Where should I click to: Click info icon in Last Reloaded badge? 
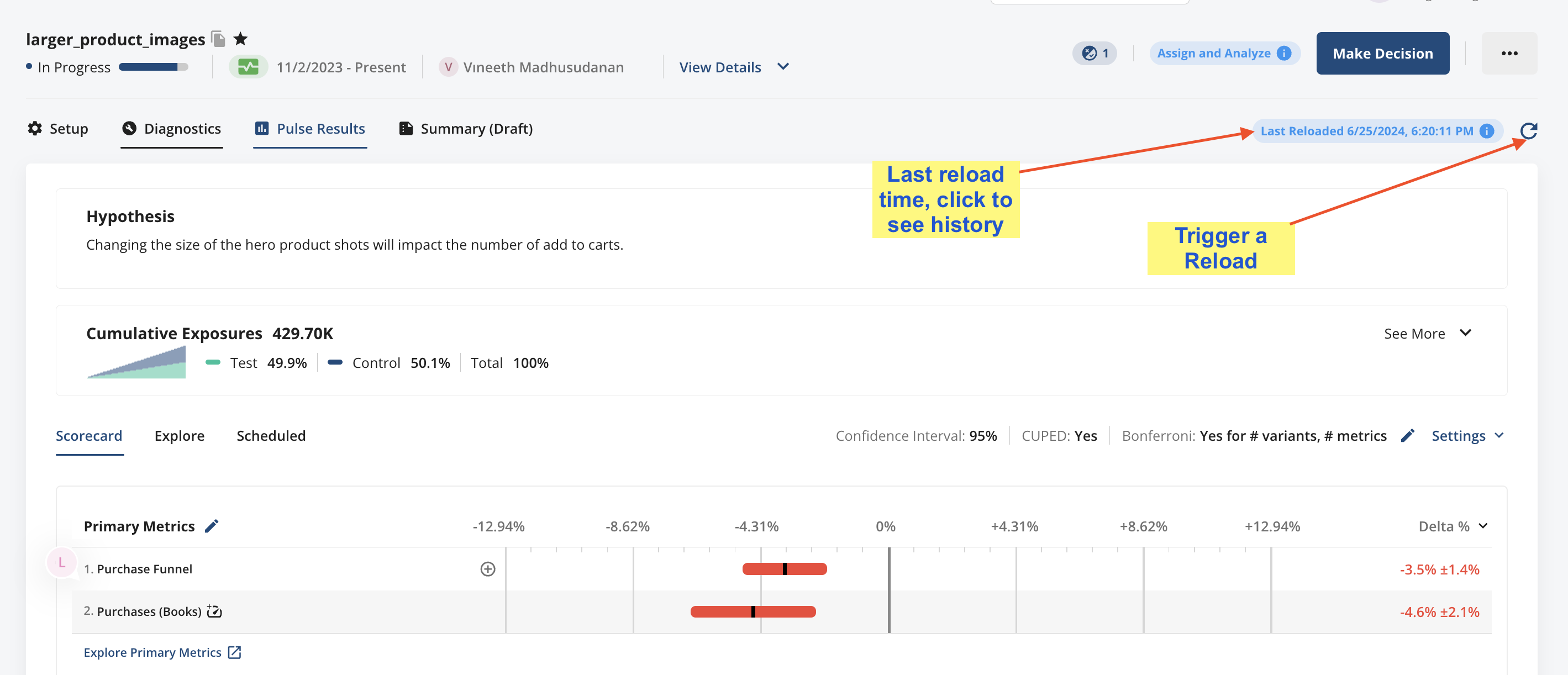coord(1486,131)
